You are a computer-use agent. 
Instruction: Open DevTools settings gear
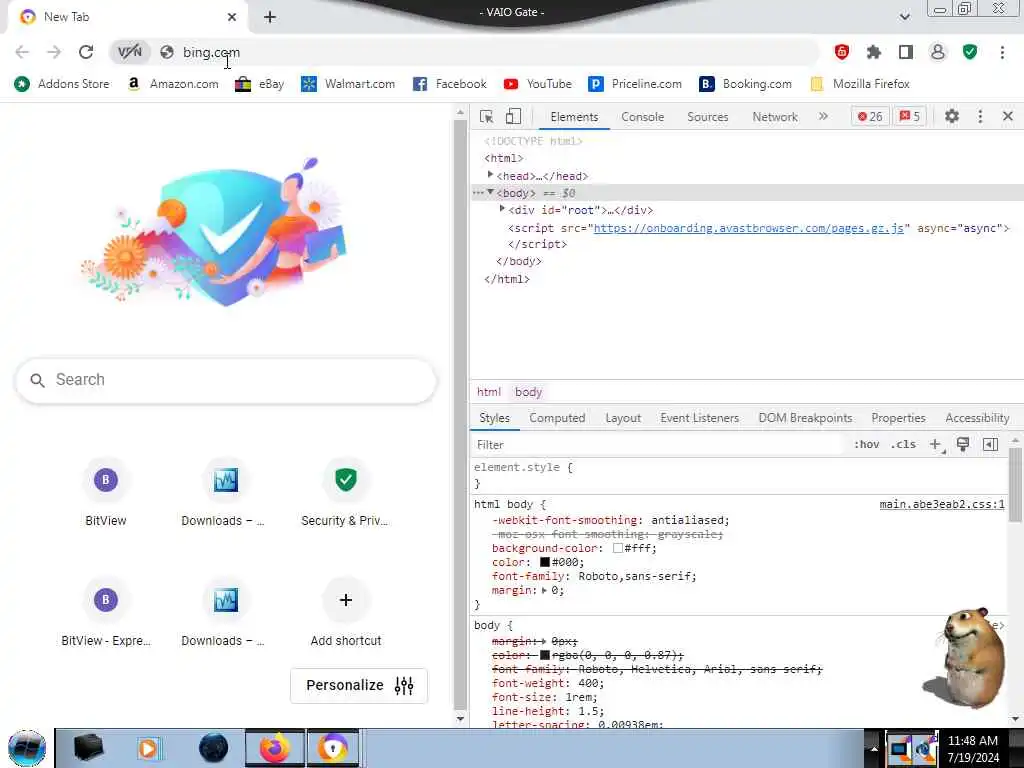click(x=952, y=116)
